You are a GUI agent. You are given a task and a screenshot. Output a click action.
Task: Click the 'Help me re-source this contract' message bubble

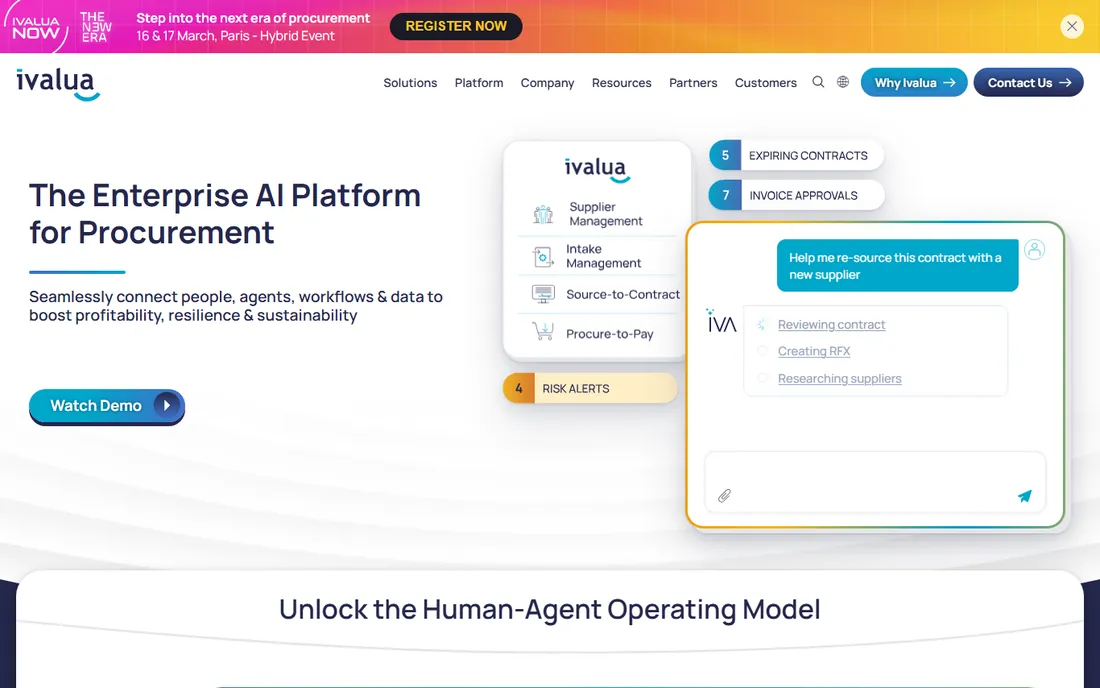click(897, 266)
